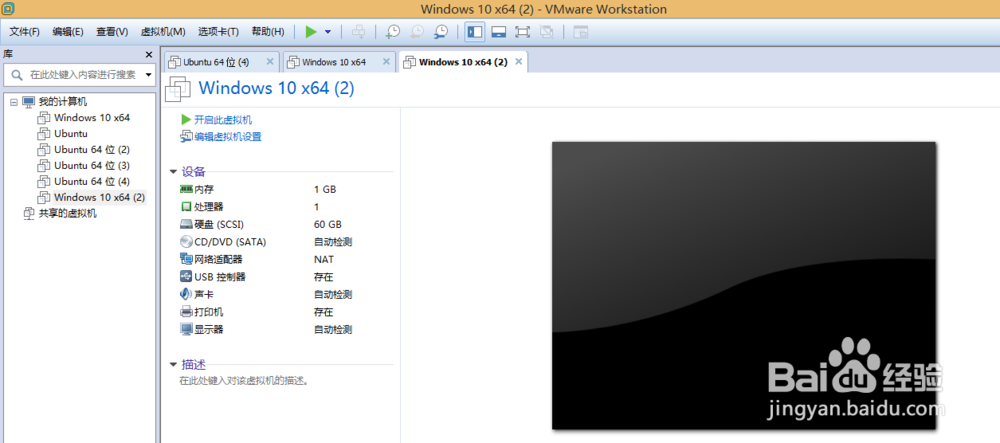Open the library search filter dropdown arrow
Viewport: 1000px width, 443px height.
click(x=149, y=75)
